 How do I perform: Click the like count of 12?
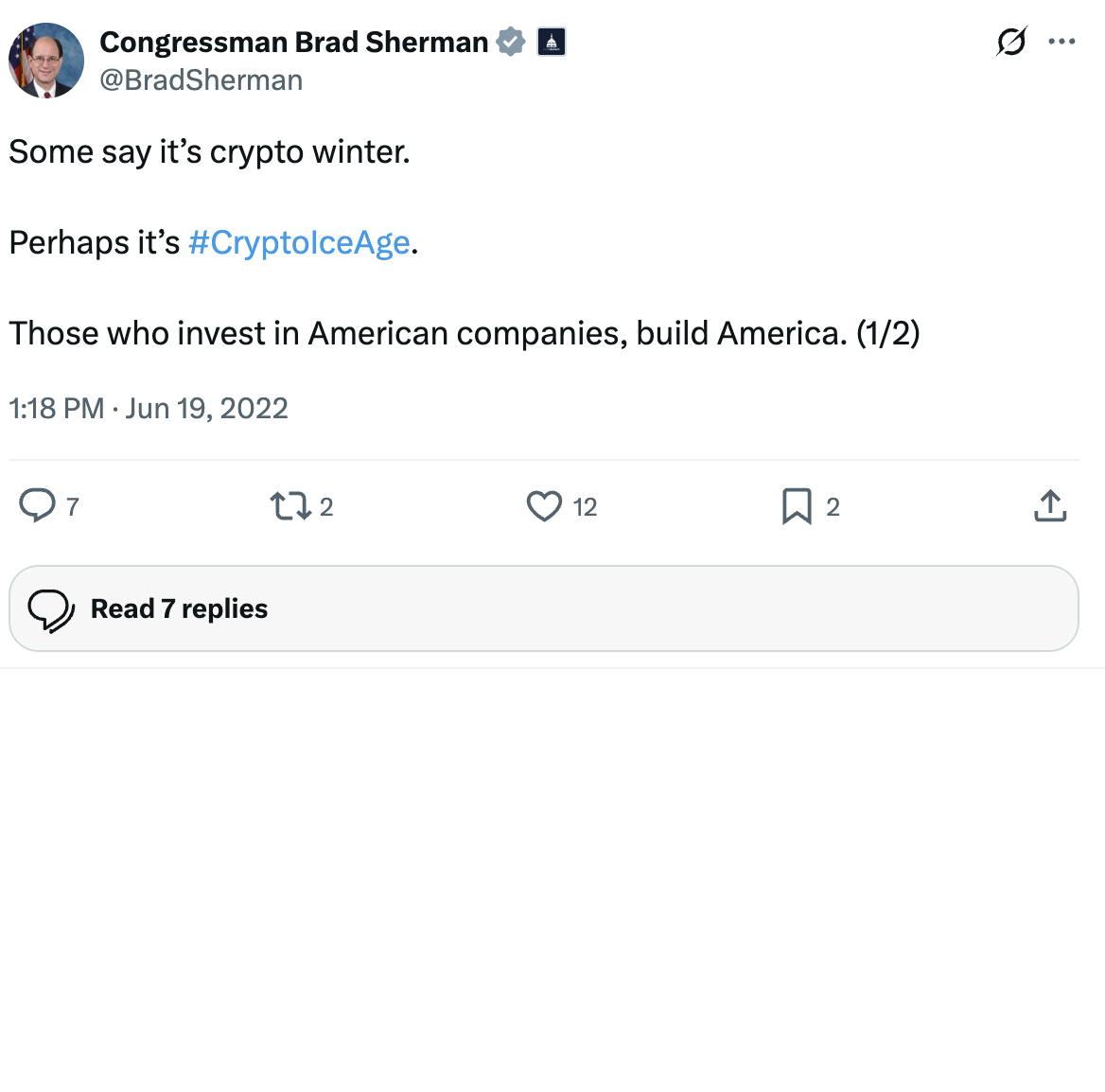coord(585,507)
